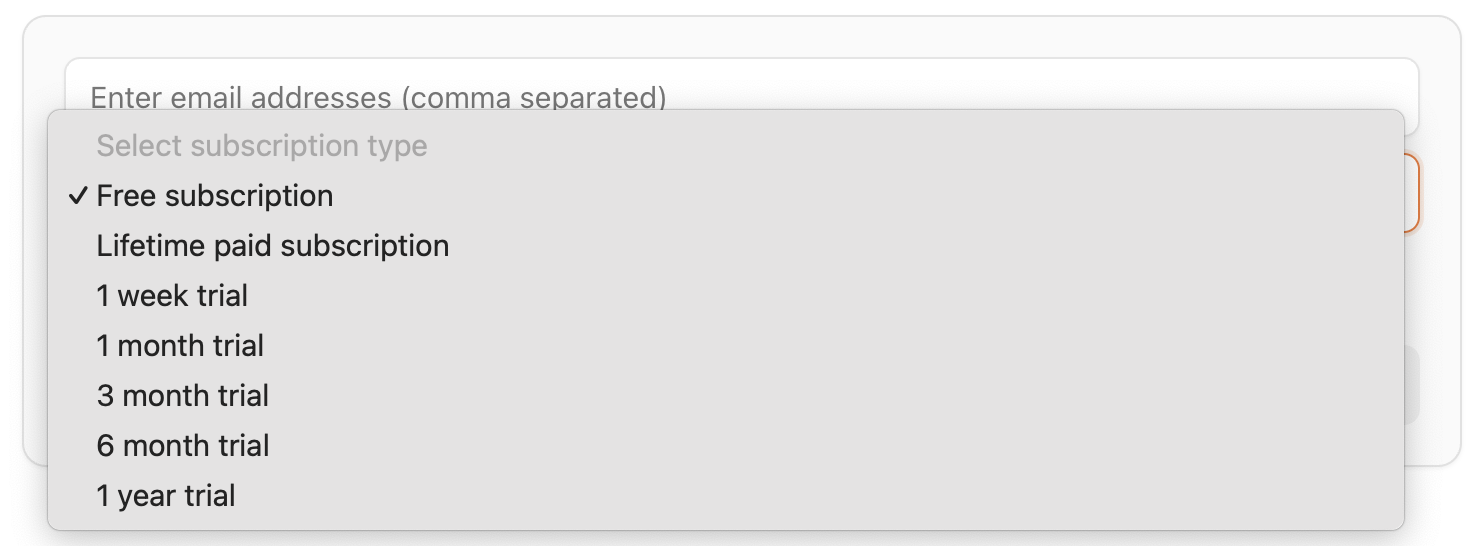Set the trial length to three months
The image size is (1484, 546).
(183, 396)
